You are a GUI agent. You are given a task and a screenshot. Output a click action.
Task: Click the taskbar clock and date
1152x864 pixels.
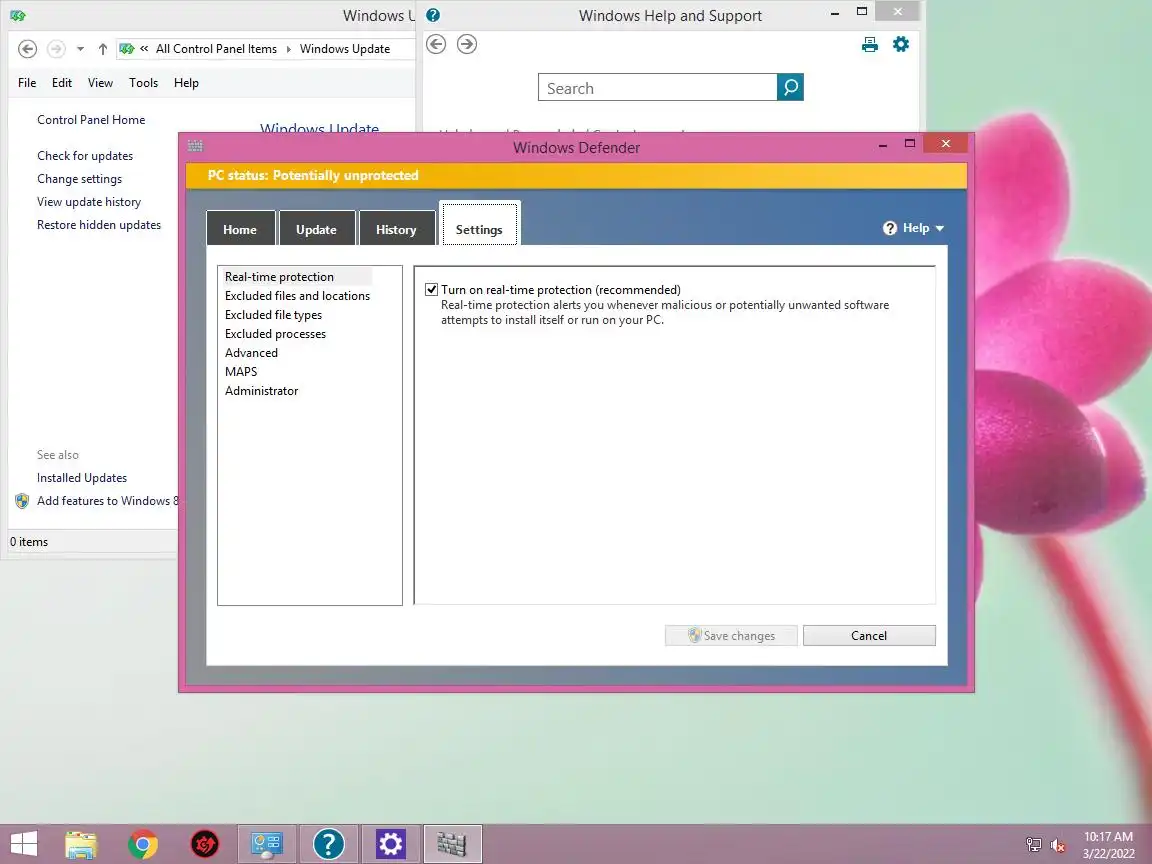tap(1108, 845)
